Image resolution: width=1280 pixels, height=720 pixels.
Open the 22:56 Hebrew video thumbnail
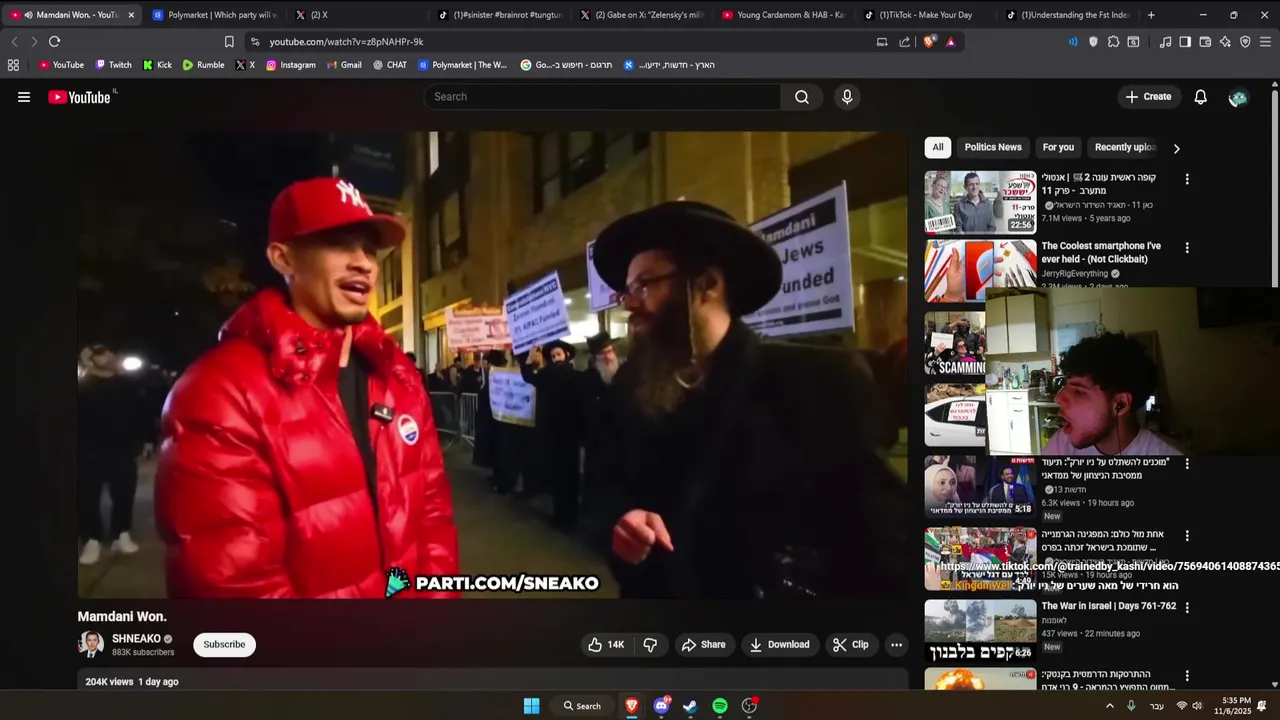980,202
